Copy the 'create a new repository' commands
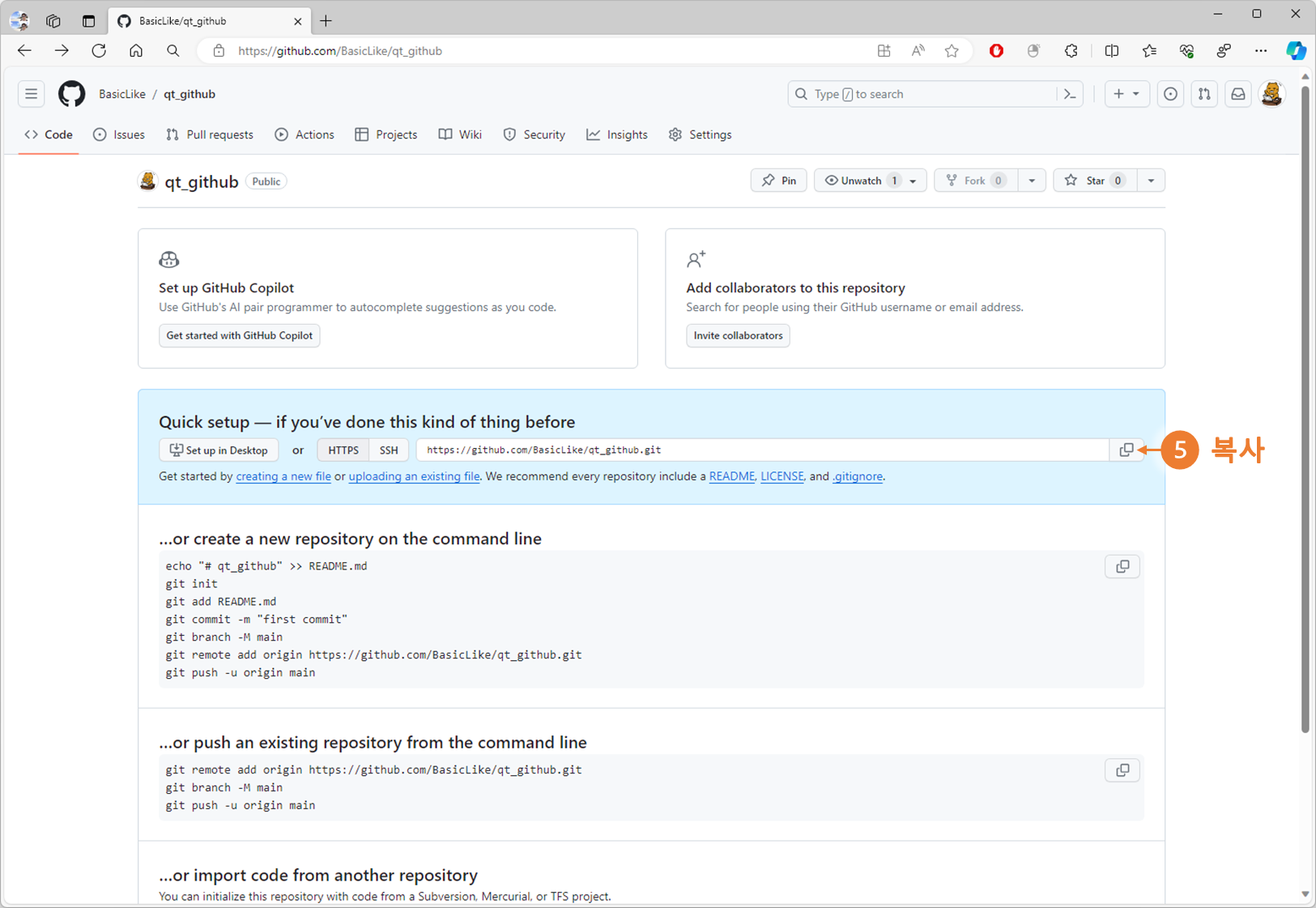Viewport: 1316px width, 908px height. point(1122,566)
